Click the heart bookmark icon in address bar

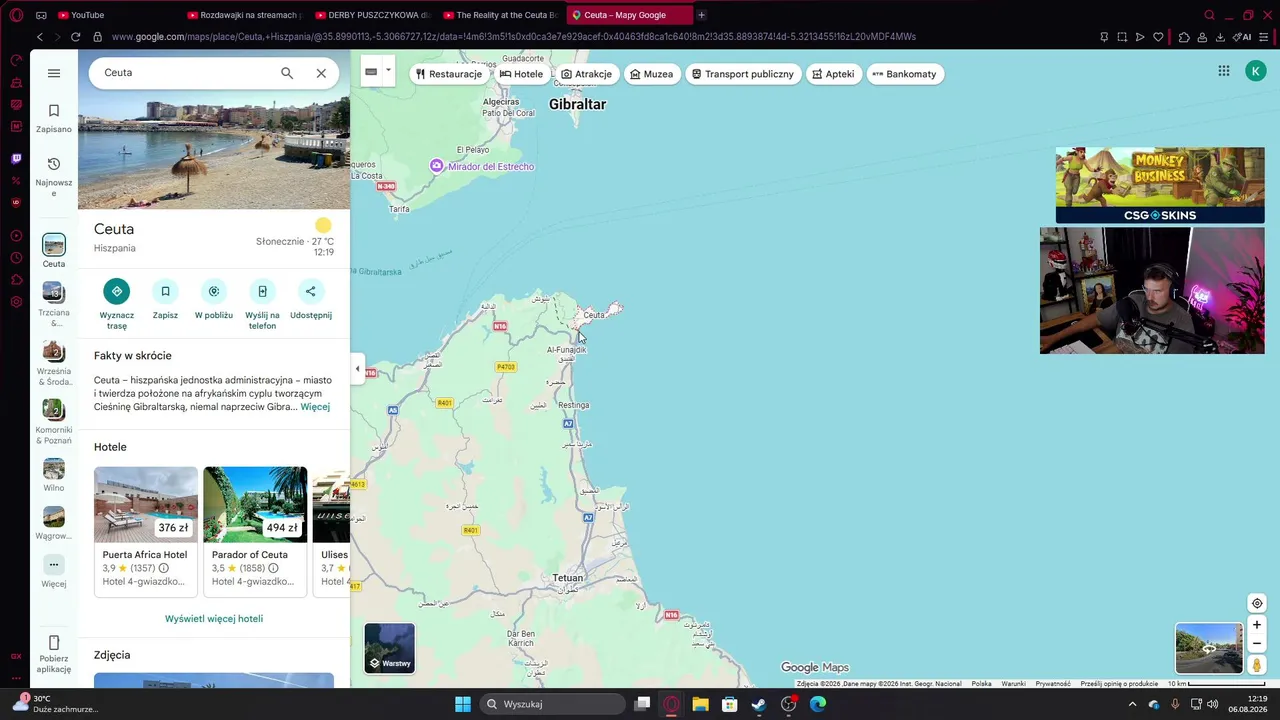point(1158,37)
